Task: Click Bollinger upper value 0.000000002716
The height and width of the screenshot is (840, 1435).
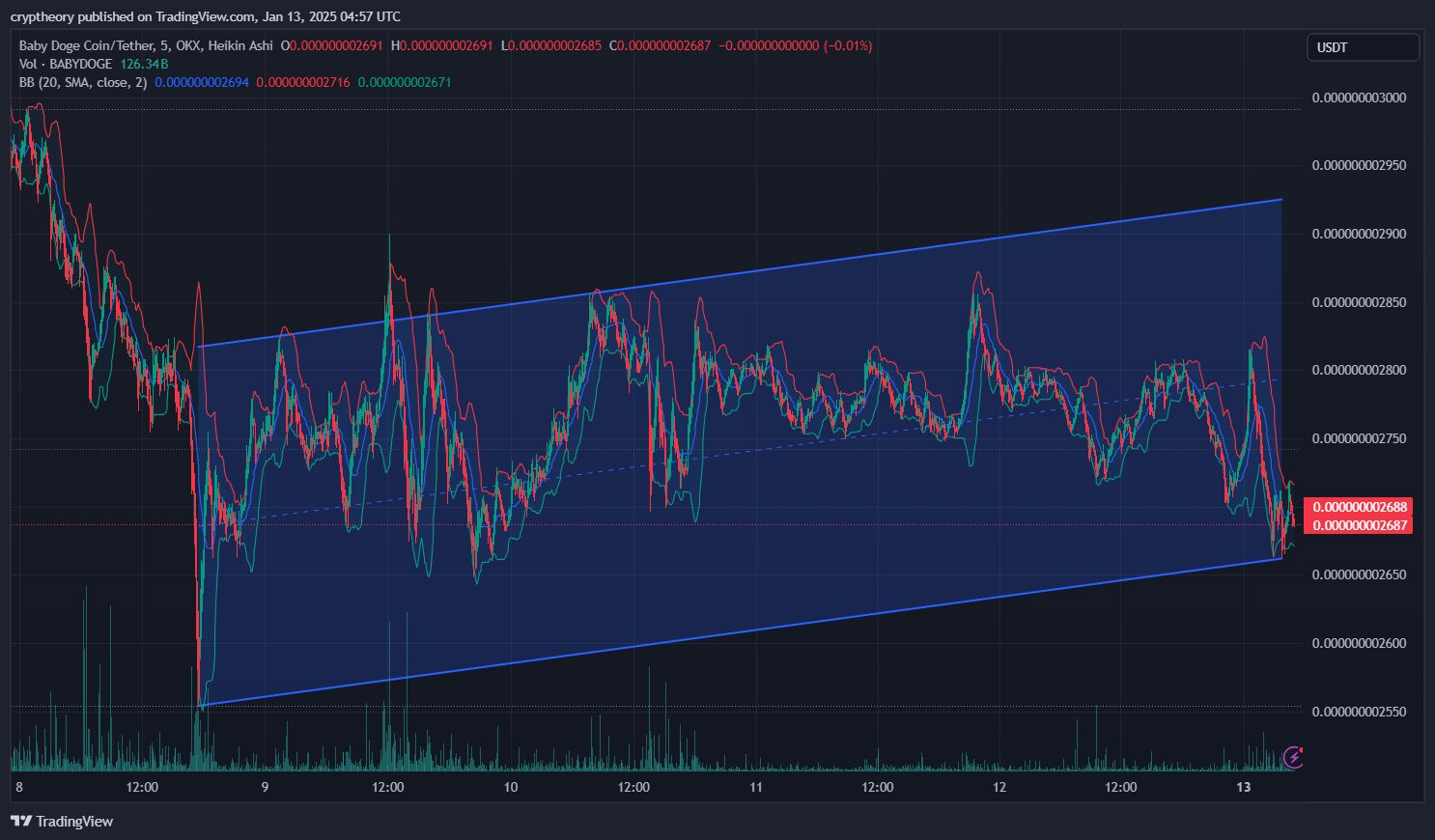Action: pos(303,82)
